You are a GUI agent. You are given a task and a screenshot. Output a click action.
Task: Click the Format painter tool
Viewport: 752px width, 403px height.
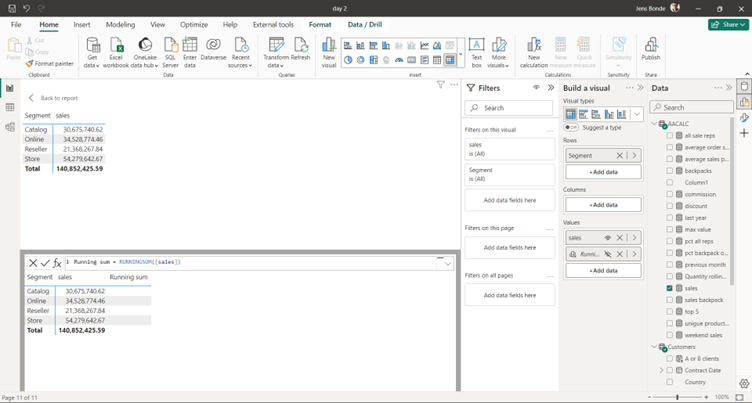[50, 63]
